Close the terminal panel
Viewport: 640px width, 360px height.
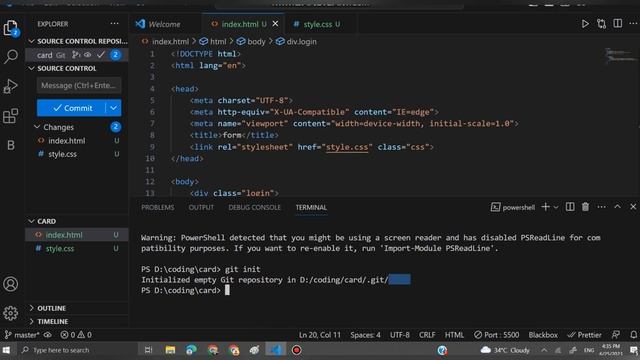coord(633,207)
